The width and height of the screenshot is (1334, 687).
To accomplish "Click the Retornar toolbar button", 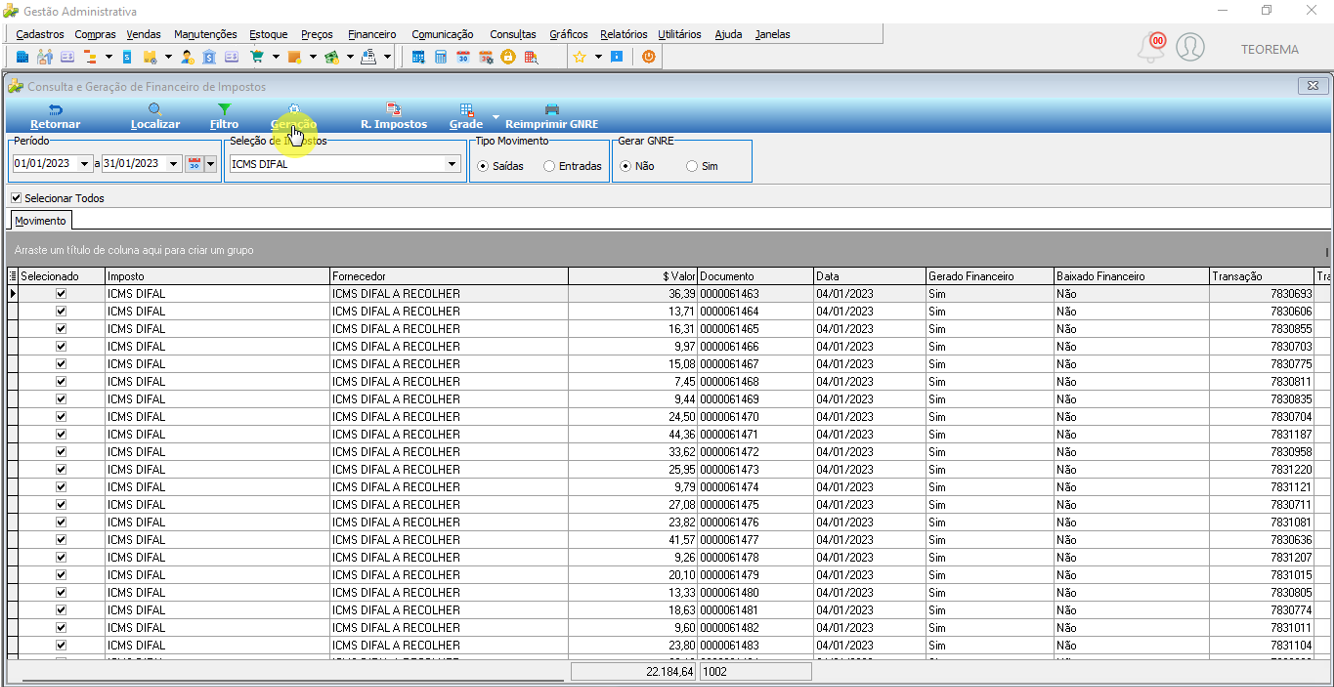I will pos(55,116).
